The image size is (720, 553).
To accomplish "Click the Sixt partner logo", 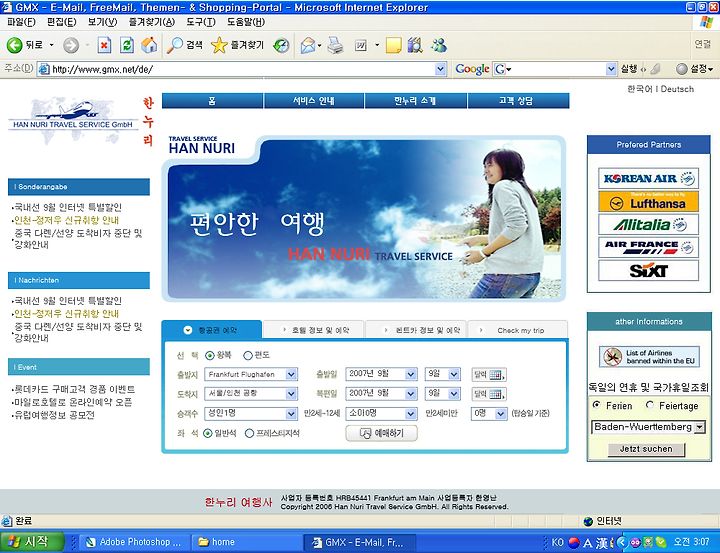I will (x=648, y=271).
